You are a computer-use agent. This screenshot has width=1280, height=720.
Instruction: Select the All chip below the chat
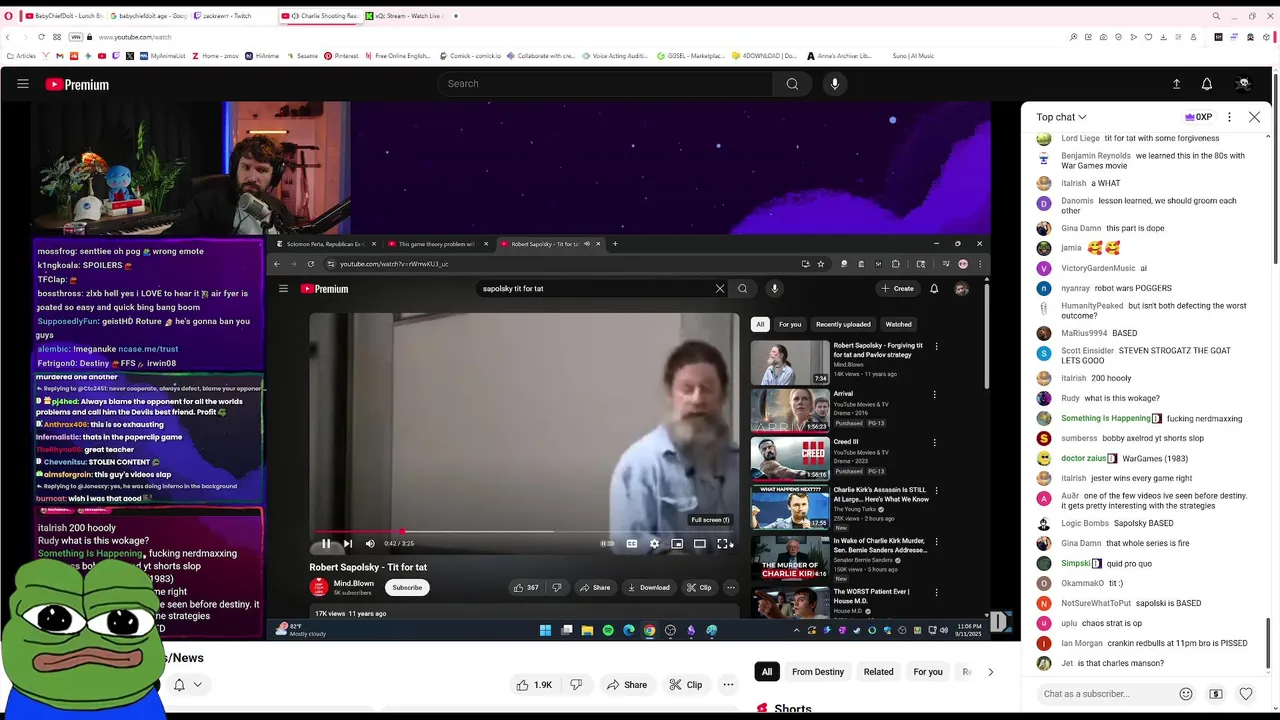[x=767, y=672]
